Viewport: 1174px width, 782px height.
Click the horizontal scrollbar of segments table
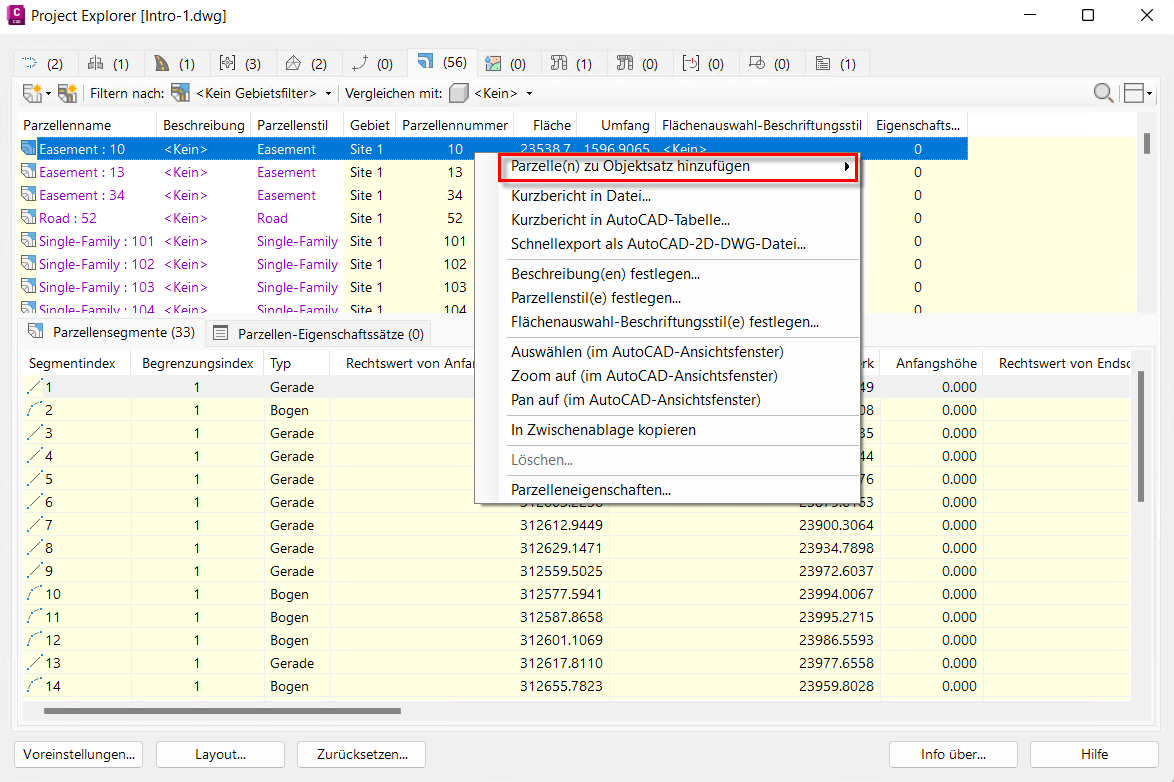[x=222, y=711]
